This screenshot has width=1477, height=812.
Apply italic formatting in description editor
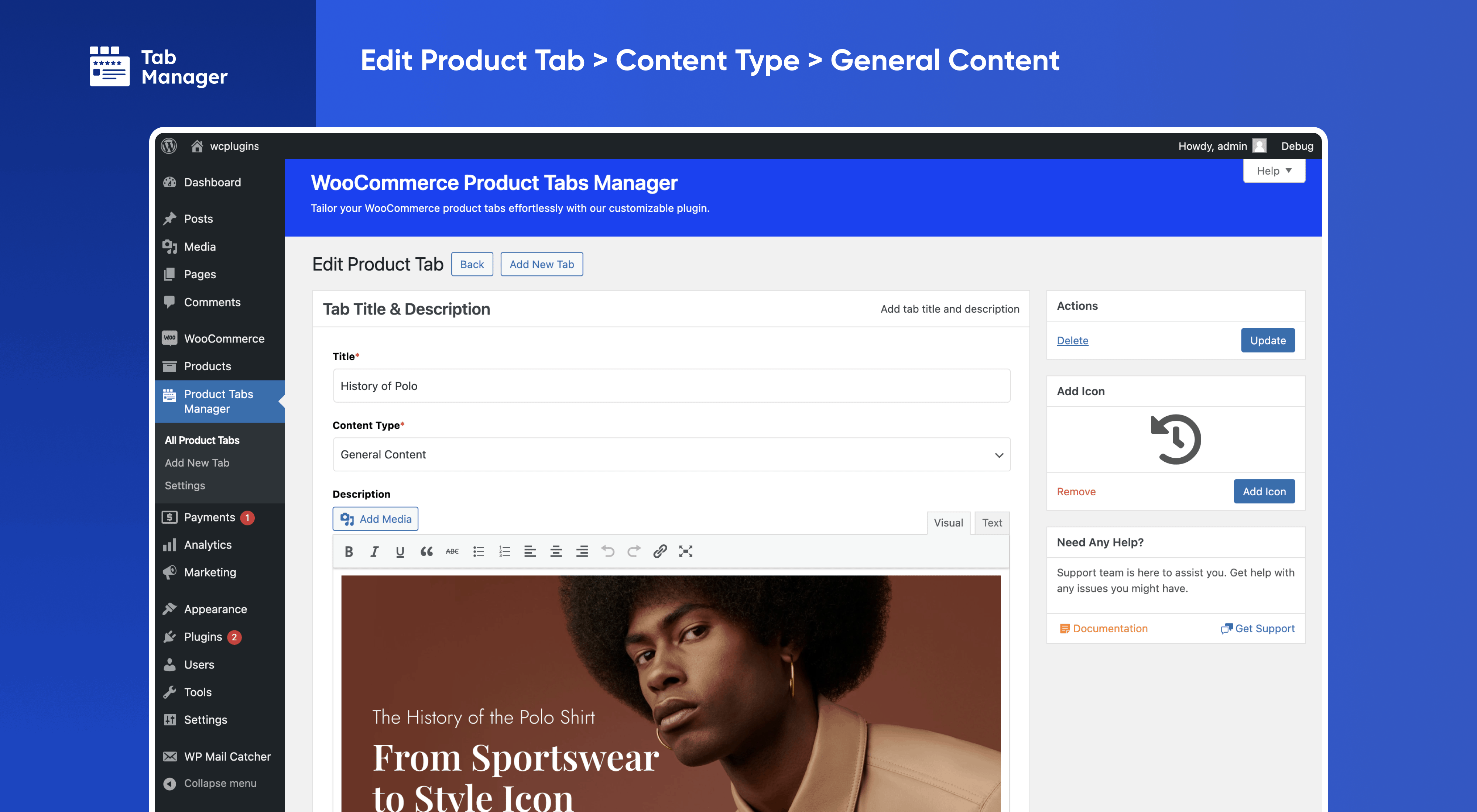[x=374, y=551]
